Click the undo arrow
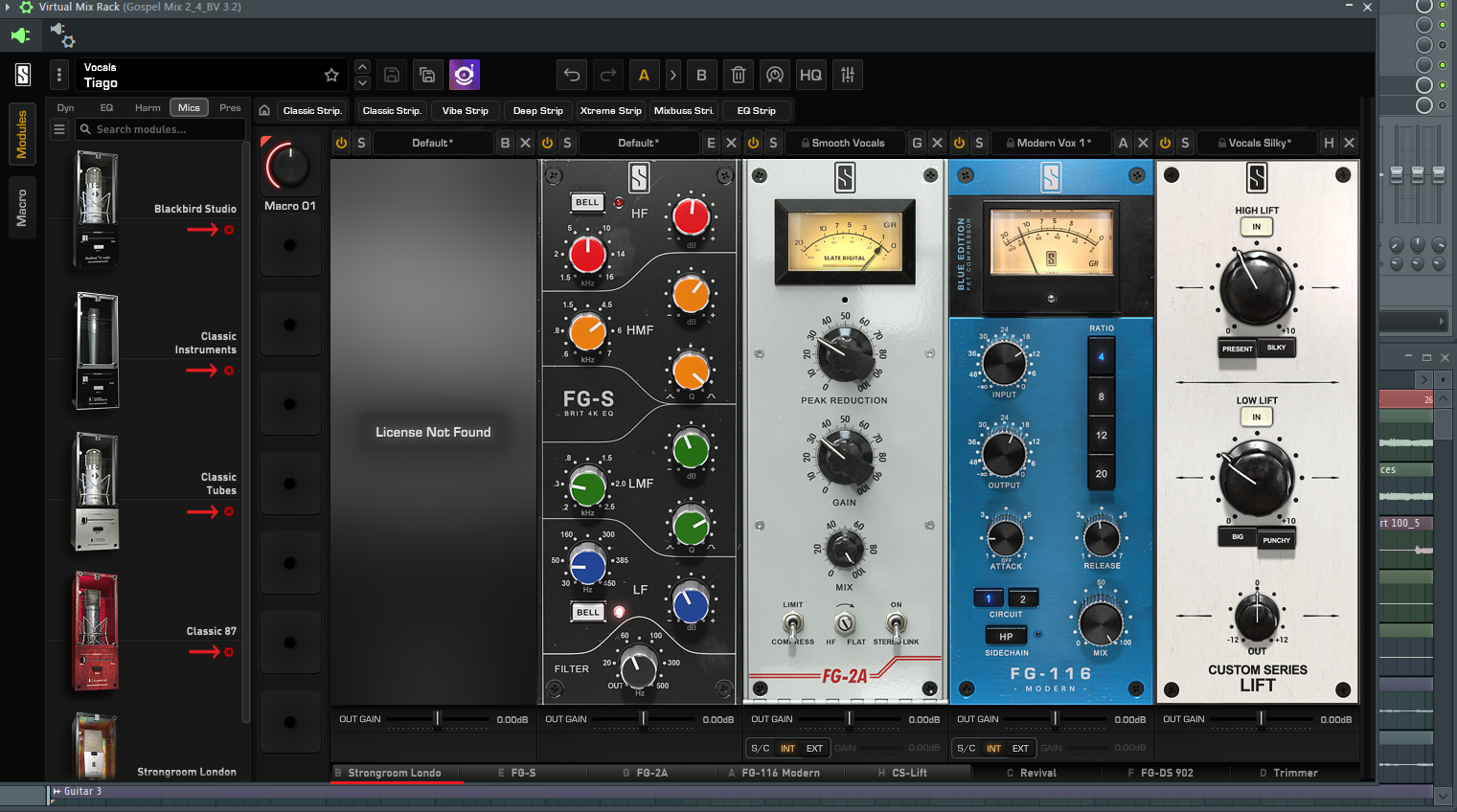Screen dimensions: 1457x812 [x=572, y=75]
